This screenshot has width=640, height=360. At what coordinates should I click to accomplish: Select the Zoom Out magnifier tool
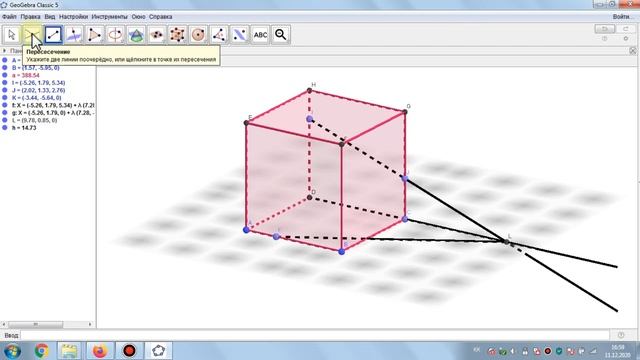coord(281,35)
